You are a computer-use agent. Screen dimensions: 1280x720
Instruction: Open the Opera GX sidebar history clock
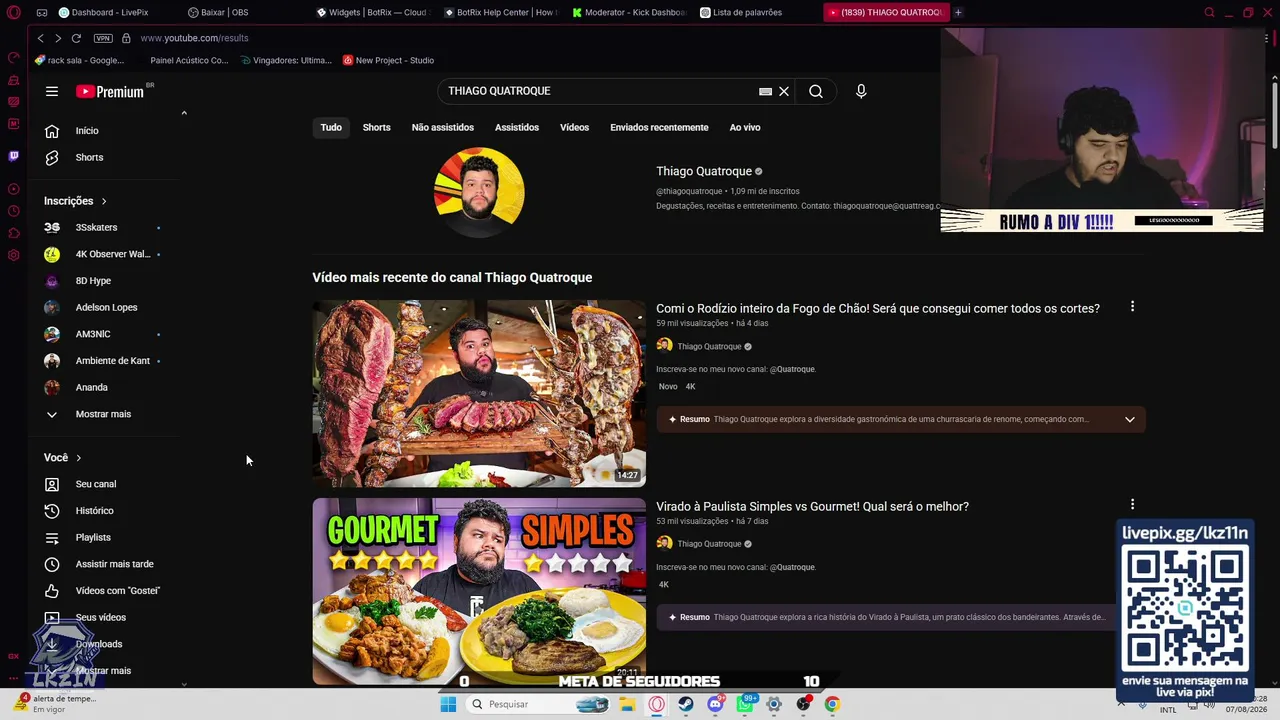(x=14, y=211)
